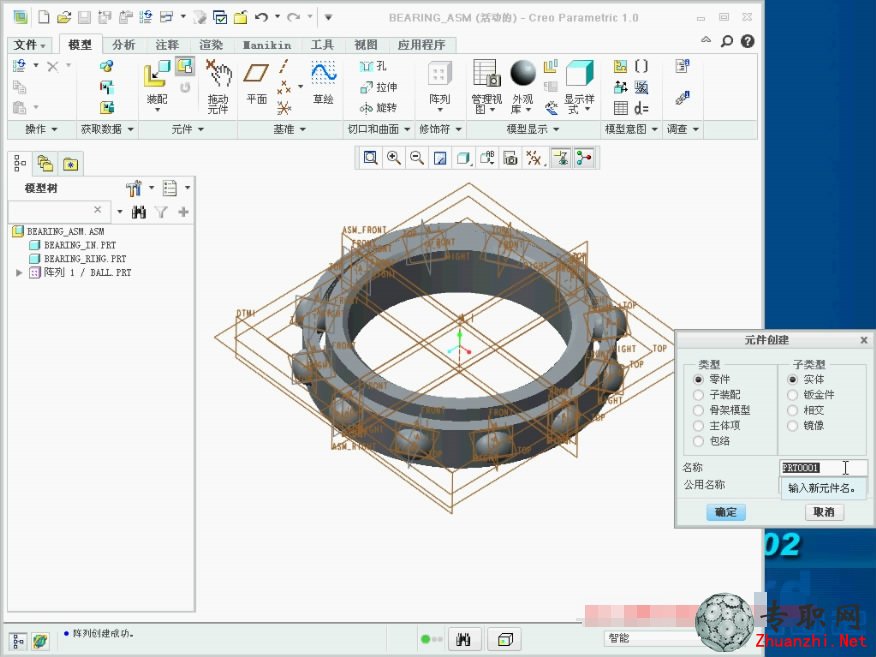
Task: Click the search magnifier in title area
Action: (x=726, y=41)
